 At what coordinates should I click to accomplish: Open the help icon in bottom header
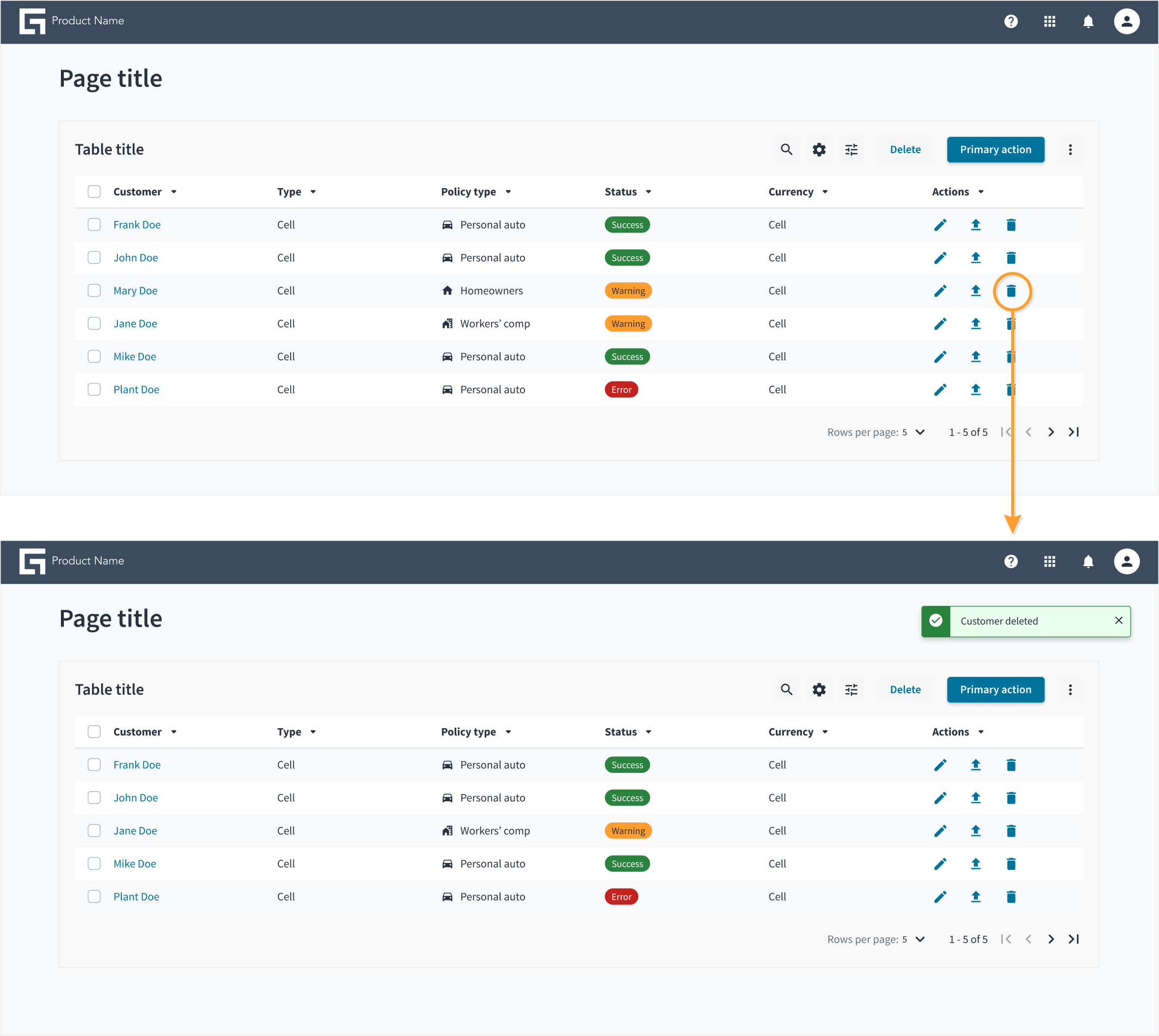1011,561
